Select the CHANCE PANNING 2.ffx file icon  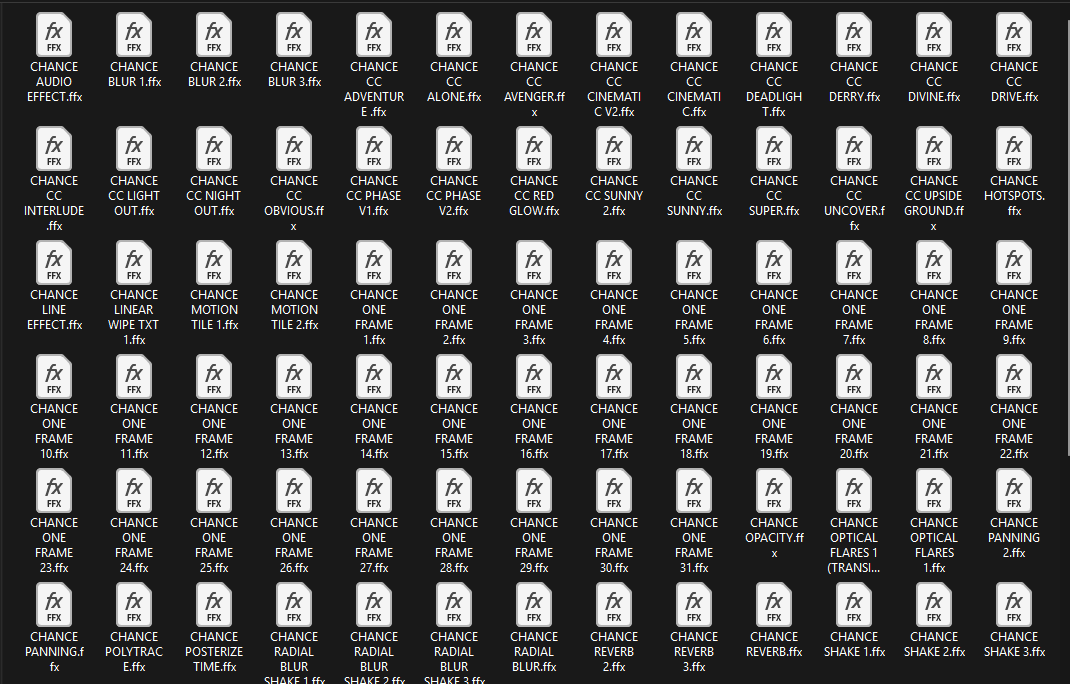[1014, 490]
